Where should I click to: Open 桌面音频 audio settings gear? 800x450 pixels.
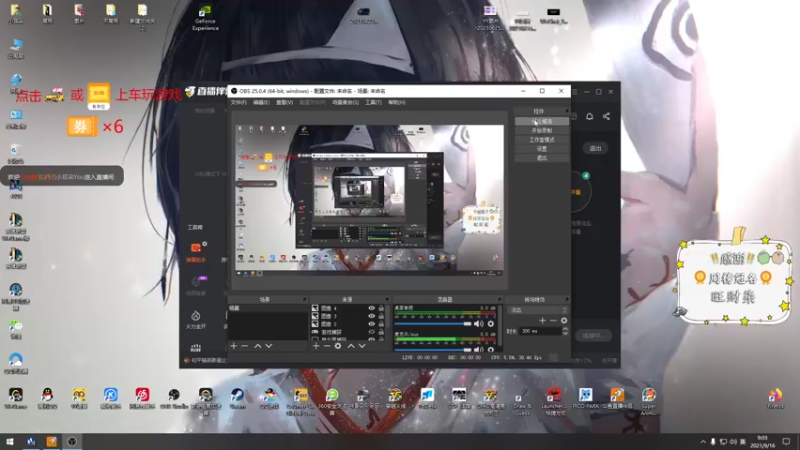491,323
